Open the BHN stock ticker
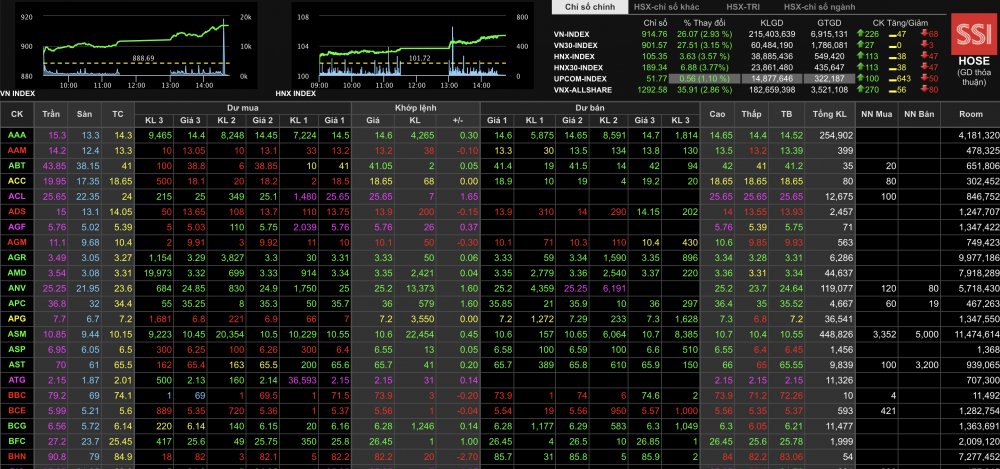 coord(17,455)
